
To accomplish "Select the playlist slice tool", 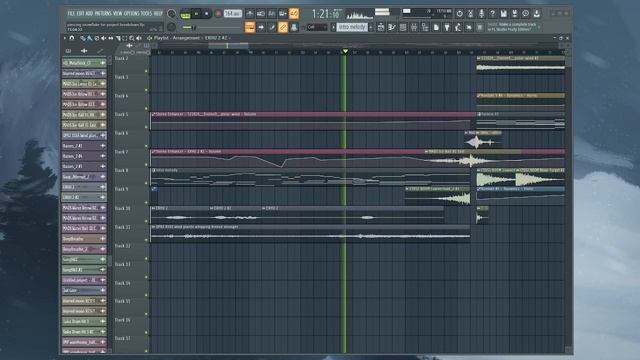I will click(x=118, y=38).
